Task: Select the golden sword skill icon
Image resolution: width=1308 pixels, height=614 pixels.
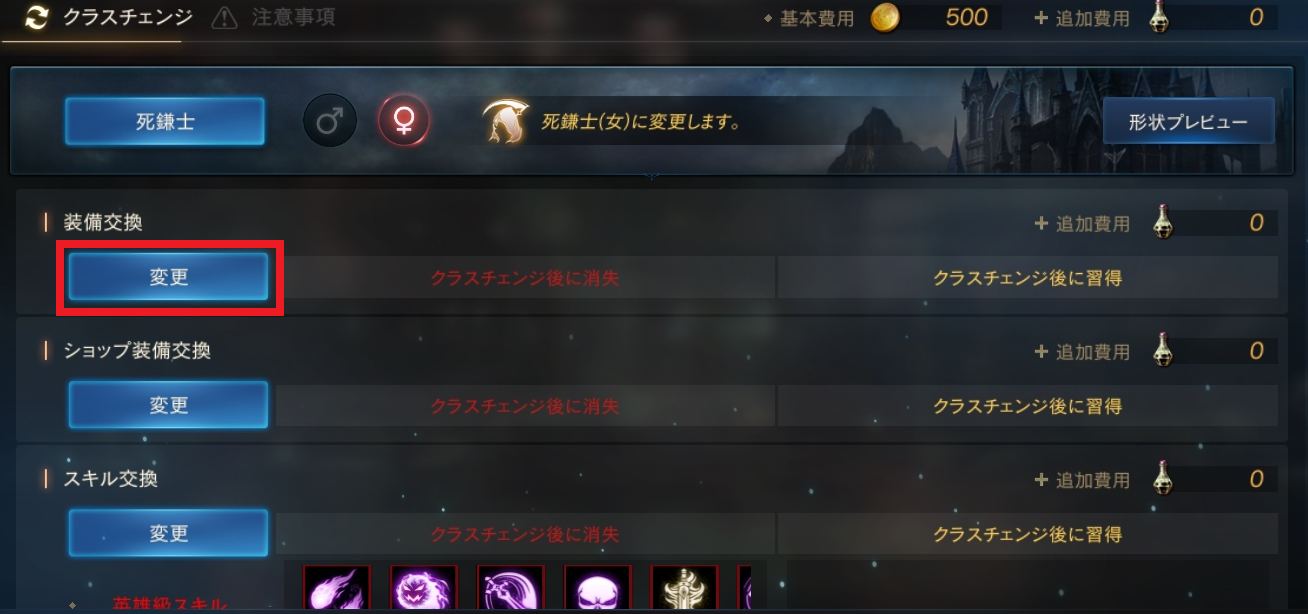Action: pos(685,589)
